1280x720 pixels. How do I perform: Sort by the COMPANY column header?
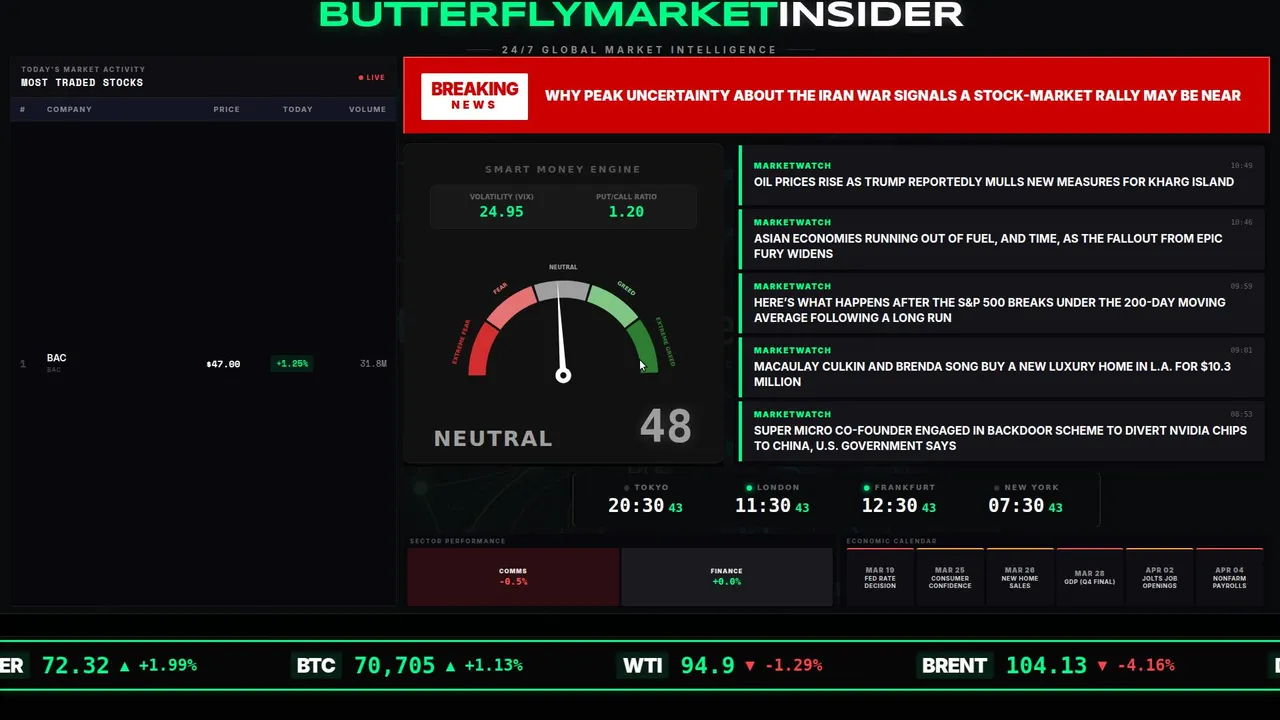(69, 109)
